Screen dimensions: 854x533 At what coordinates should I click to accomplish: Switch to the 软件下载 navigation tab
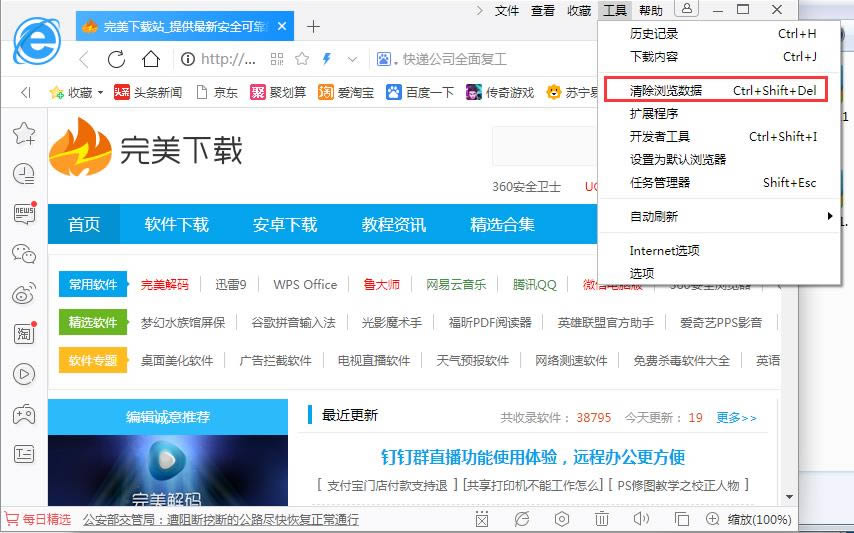point(177,224)
